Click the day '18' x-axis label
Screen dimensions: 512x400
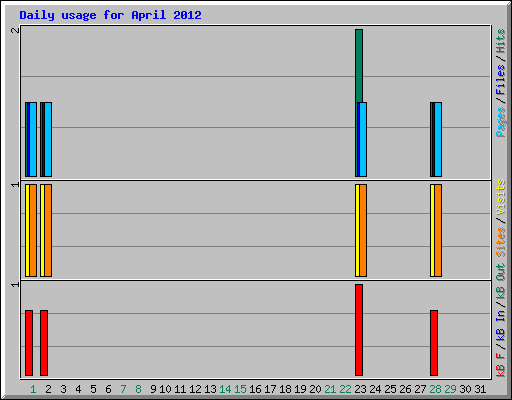coord(285,389)
